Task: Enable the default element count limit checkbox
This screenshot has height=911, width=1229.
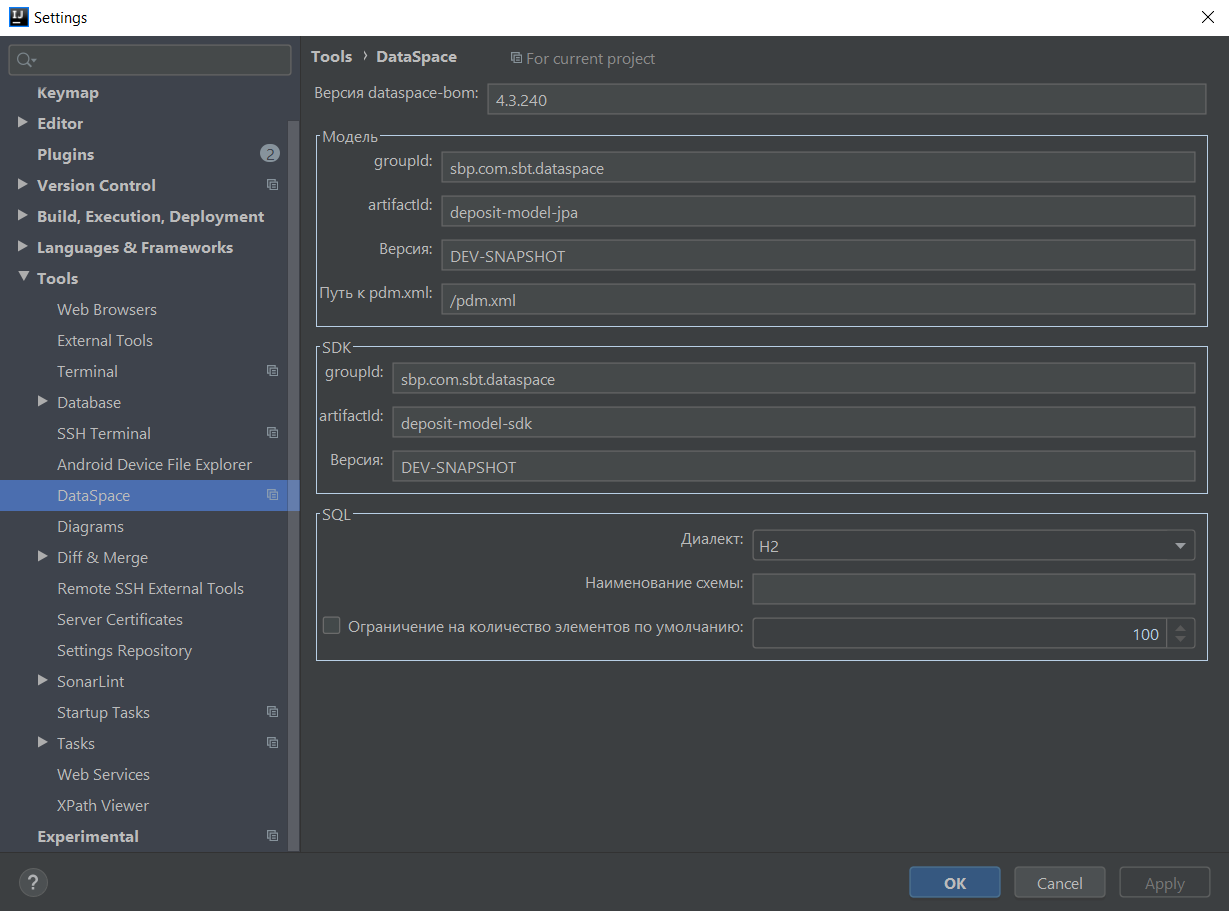Action: pyautogui.click(x=332, y=627)
